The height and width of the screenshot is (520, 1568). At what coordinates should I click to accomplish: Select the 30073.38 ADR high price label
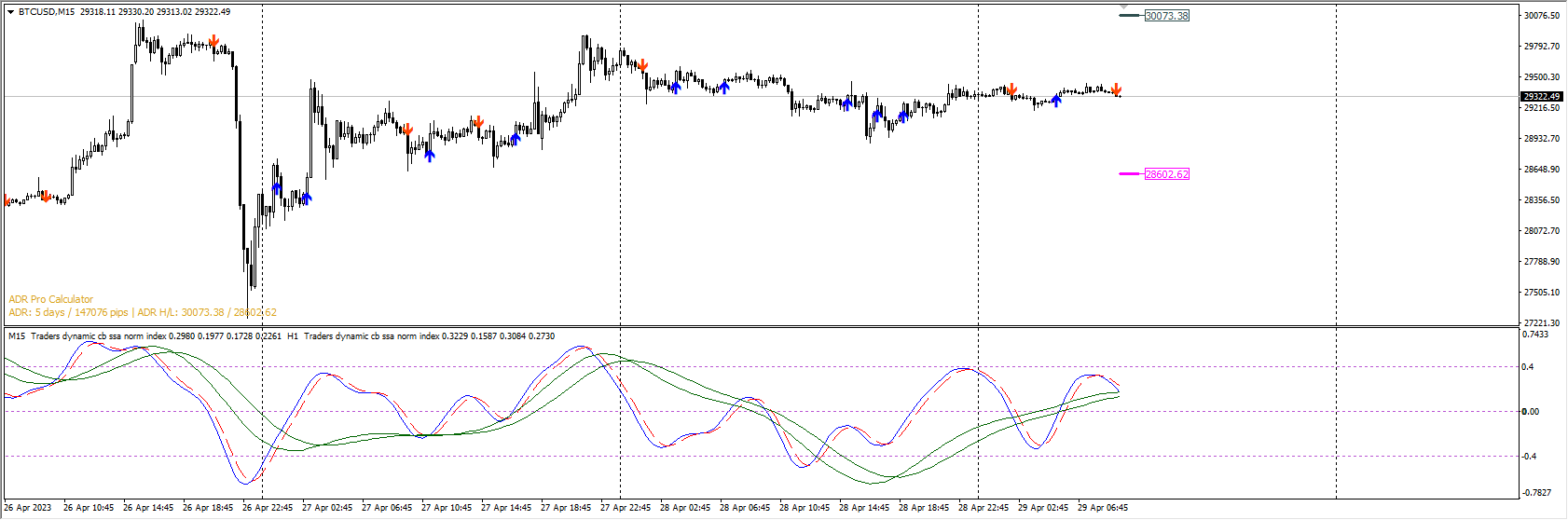pos(1166,16)
